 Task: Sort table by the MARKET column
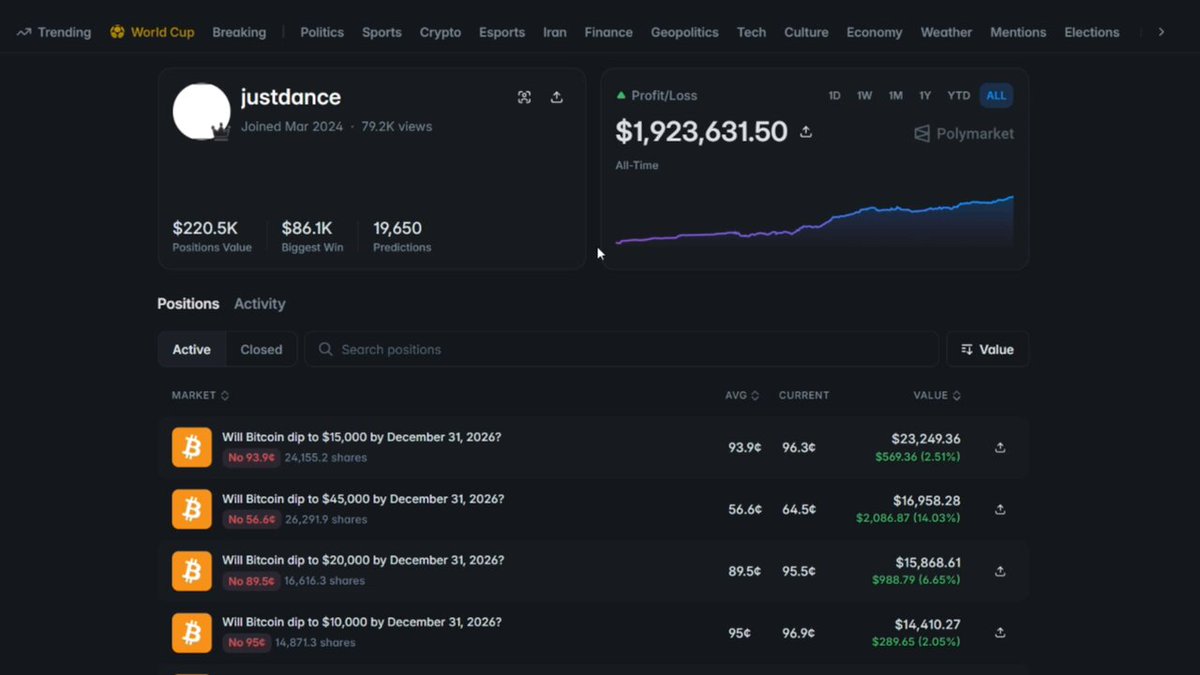[x=200, y=396]
